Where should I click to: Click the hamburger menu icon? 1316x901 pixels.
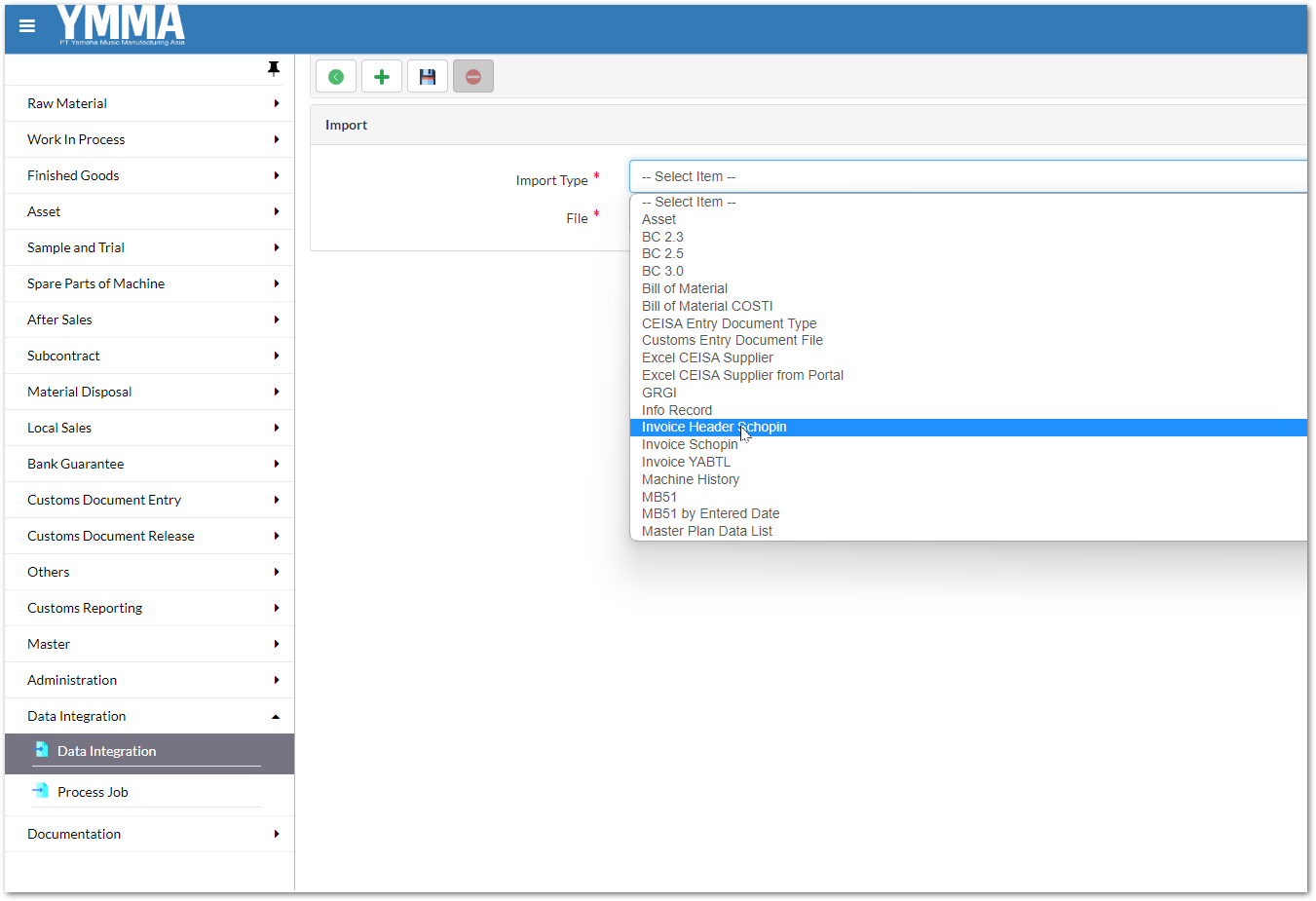click(27, 26)
